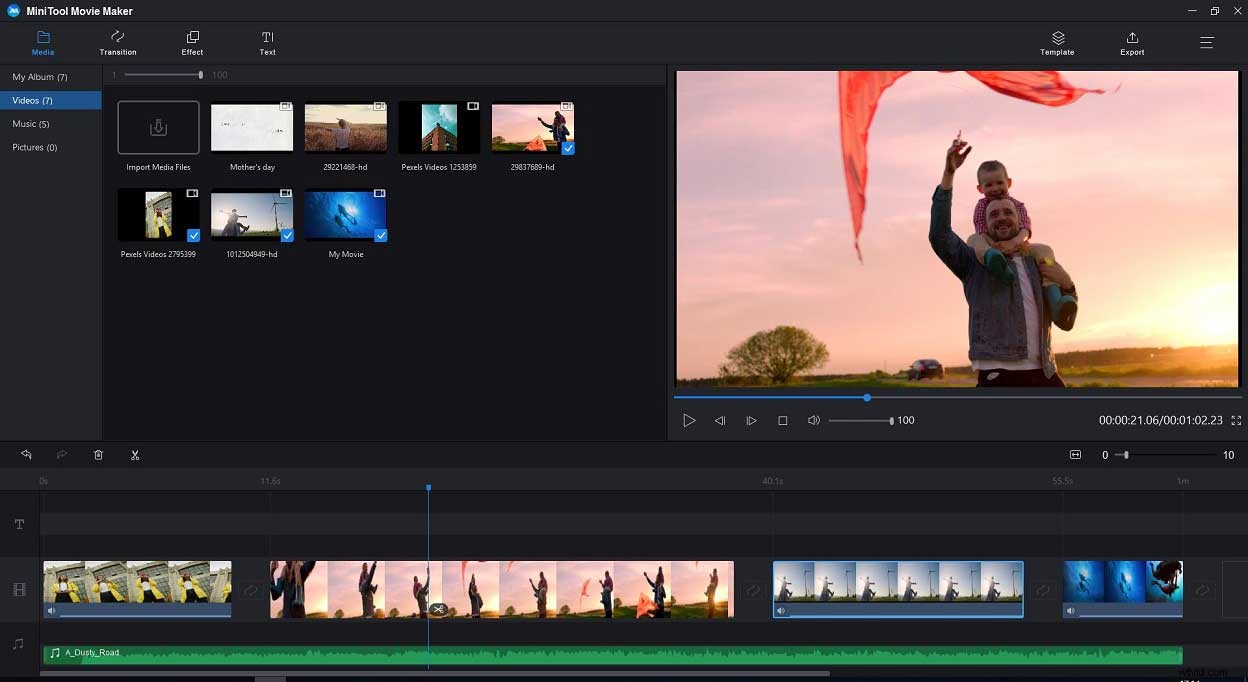Image resolution: width=1248 pixels, height=682 pixels.
Task: Uncheck the 29837689-hd selection checkmark
Action: pos(568,148)
